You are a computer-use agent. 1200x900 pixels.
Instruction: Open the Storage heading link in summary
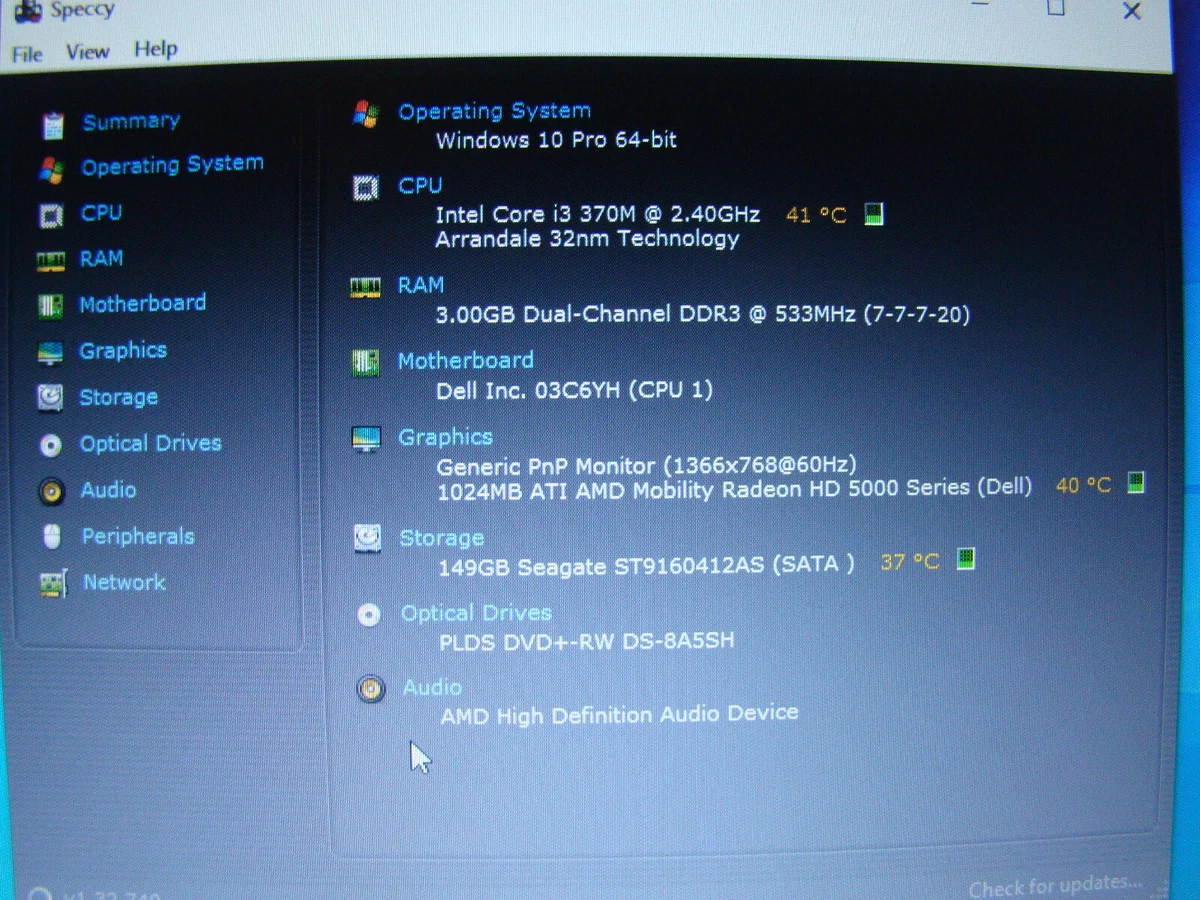(441, 539)
